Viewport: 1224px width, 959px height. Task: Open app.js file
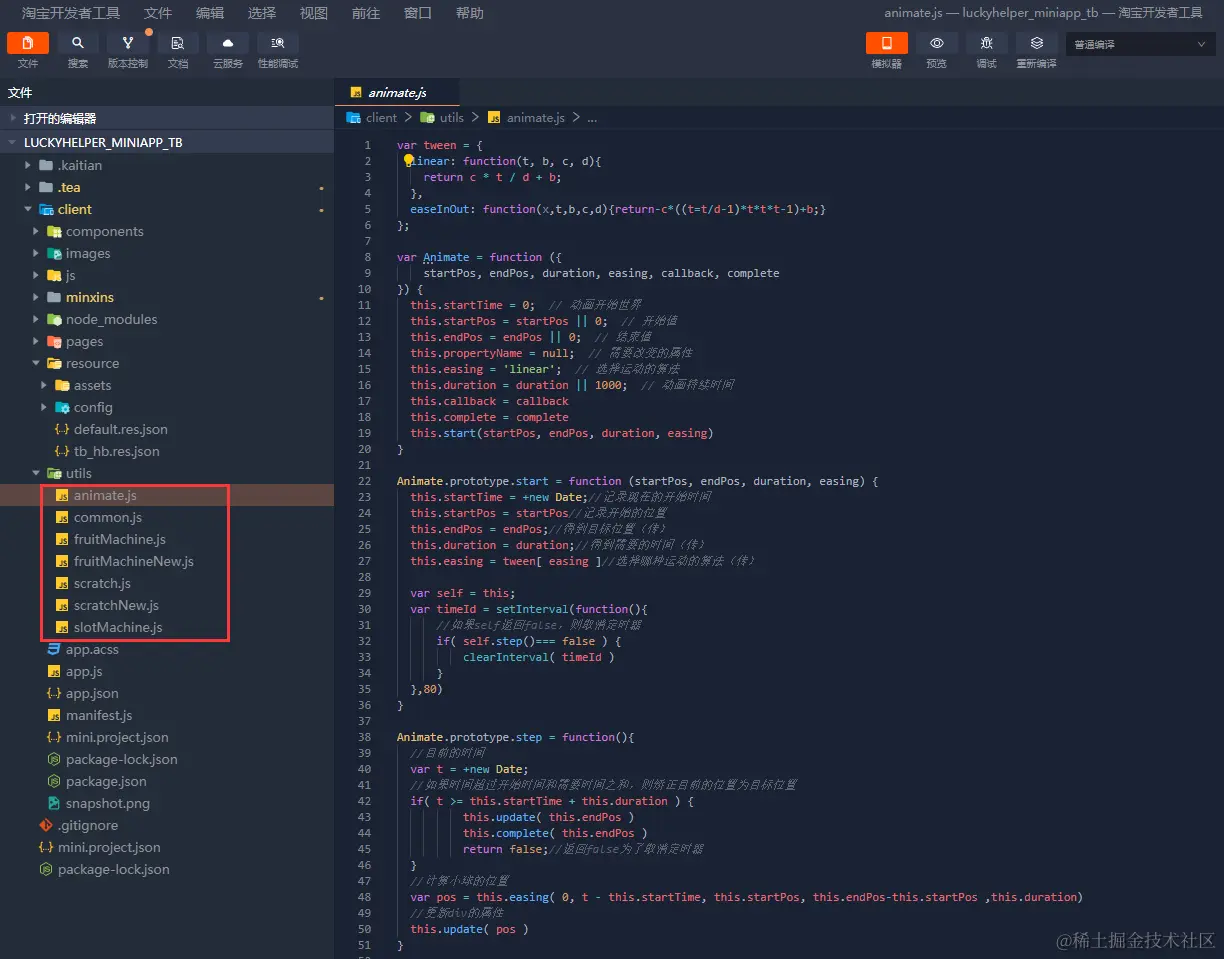166,671
